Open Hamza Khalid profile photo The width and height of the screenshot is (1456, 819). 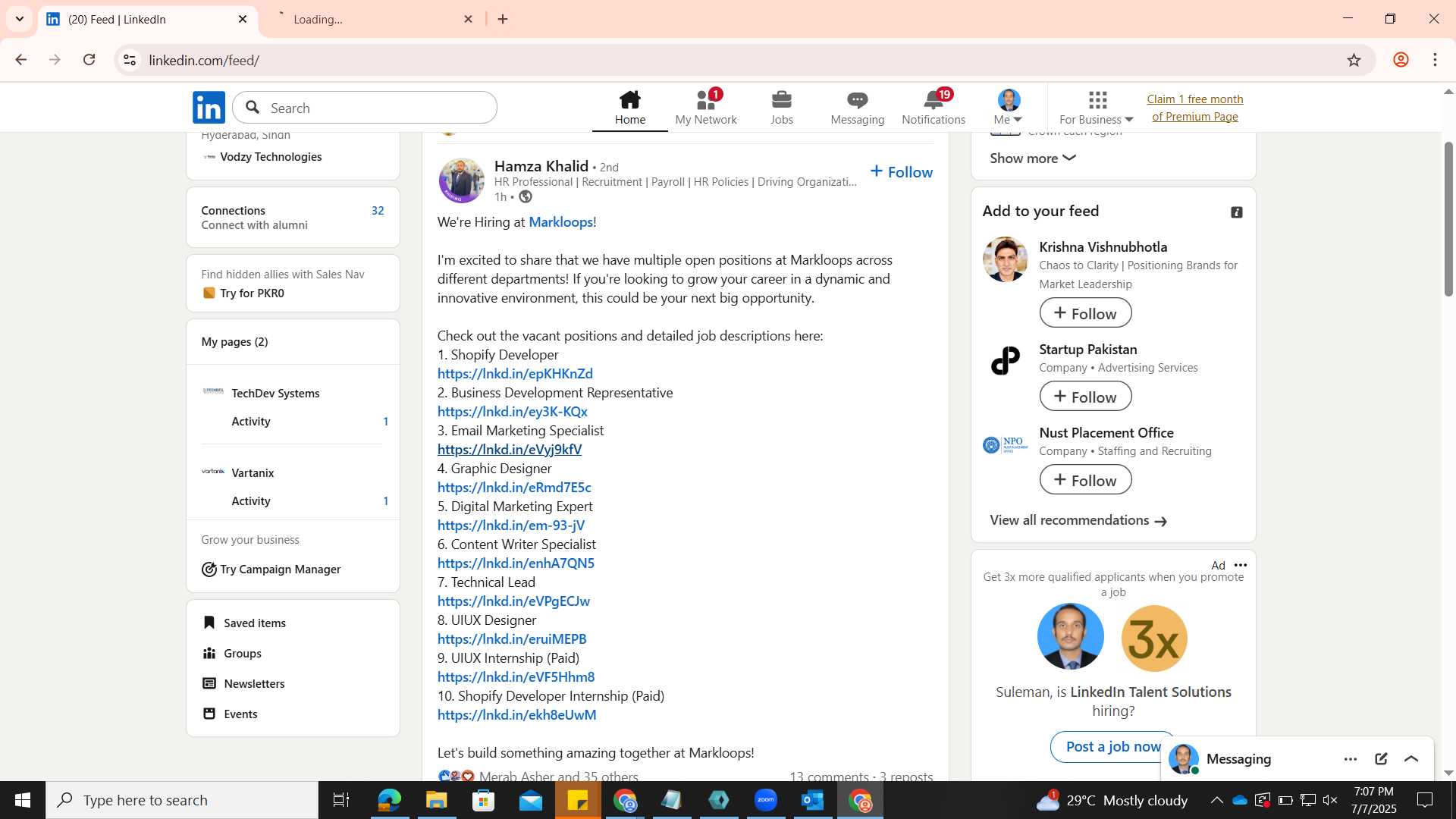pyautogui.click(x=461, y=180)
